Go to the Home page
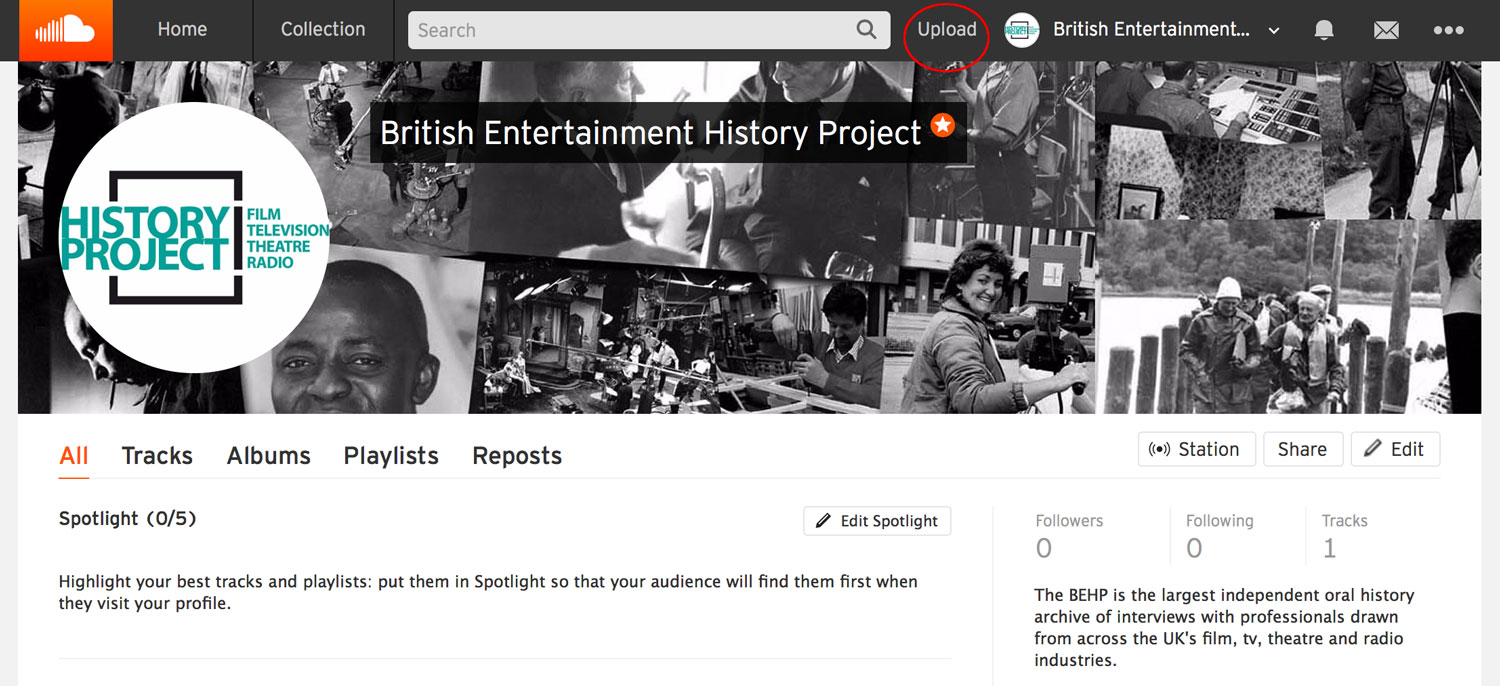The width and height of the screenshot is (1500, 686). coord(182,30)
